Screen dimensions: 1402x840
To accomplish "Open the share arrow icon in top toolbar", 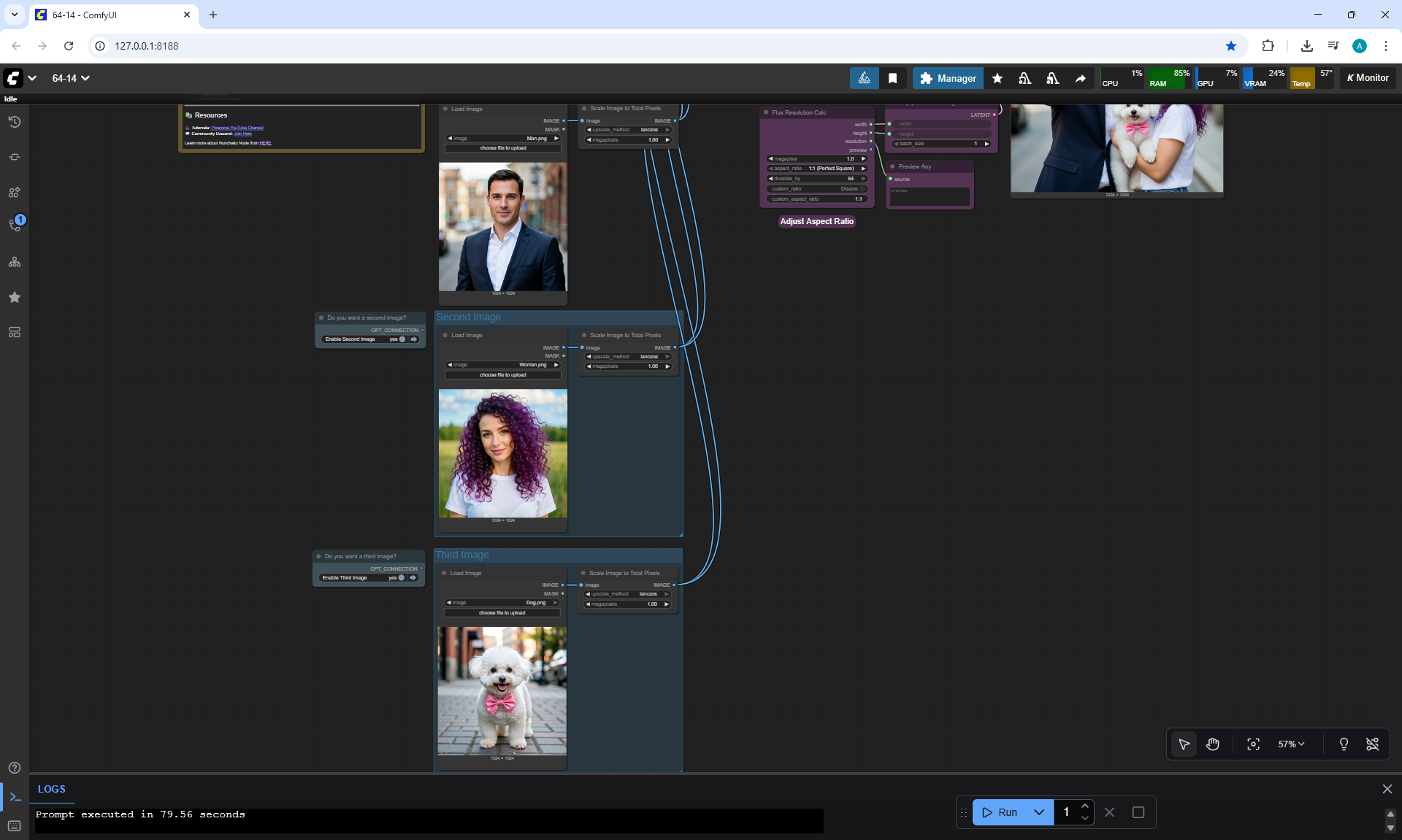I will [1080, 78].
